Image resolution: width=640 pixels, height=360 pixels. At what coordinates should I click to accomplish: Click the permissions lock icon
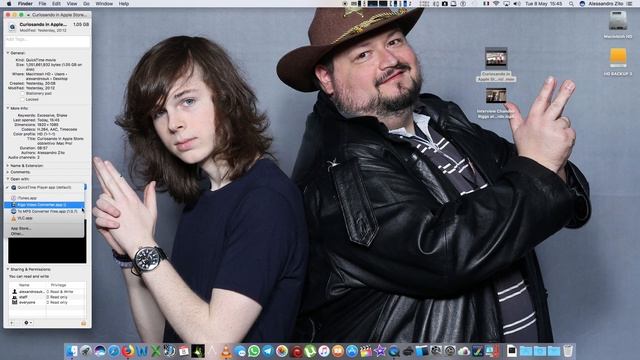pos(84,323)
